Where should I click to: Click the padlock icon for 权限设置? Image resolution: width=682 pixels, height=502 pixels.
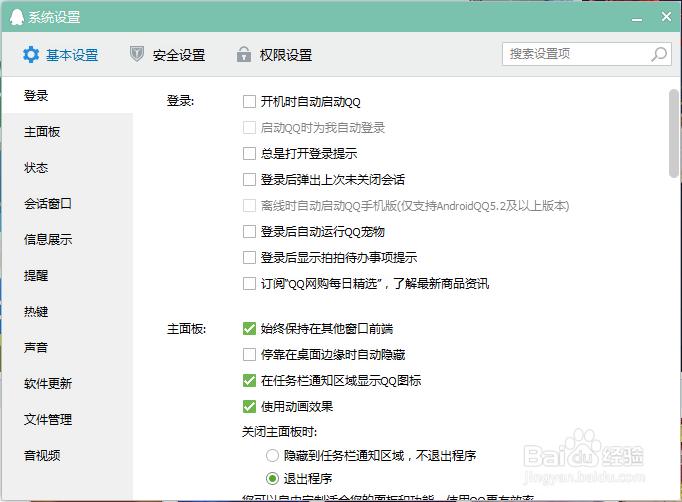tap(244, 54)
